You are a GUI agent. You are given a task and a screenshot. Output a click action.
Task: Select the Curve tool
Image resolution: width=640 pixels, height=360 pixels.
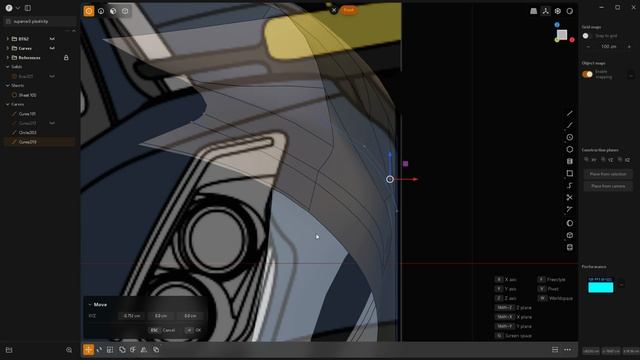click(569, 125)
